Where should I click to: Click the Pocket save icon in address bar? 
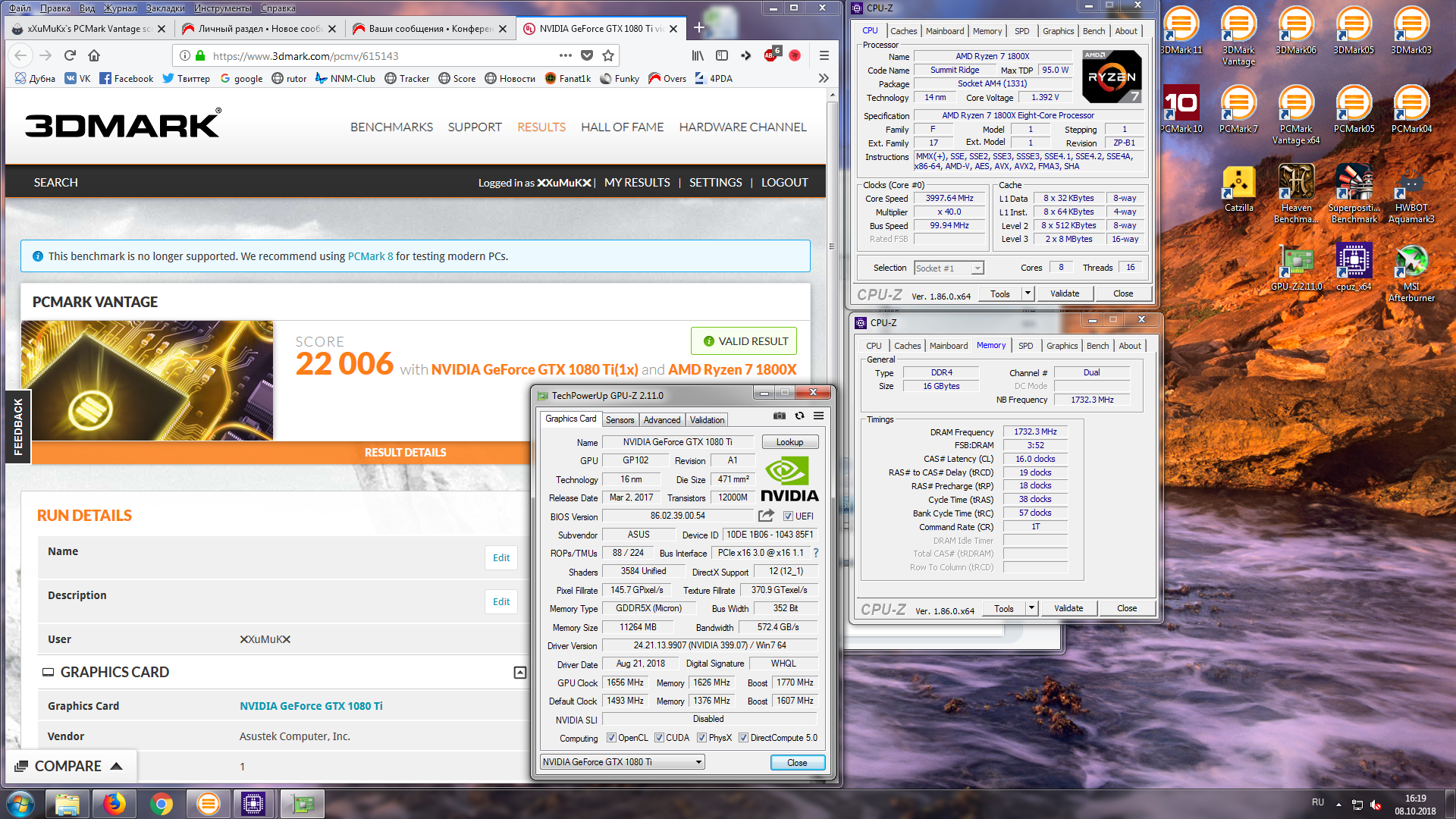point(587,55)
